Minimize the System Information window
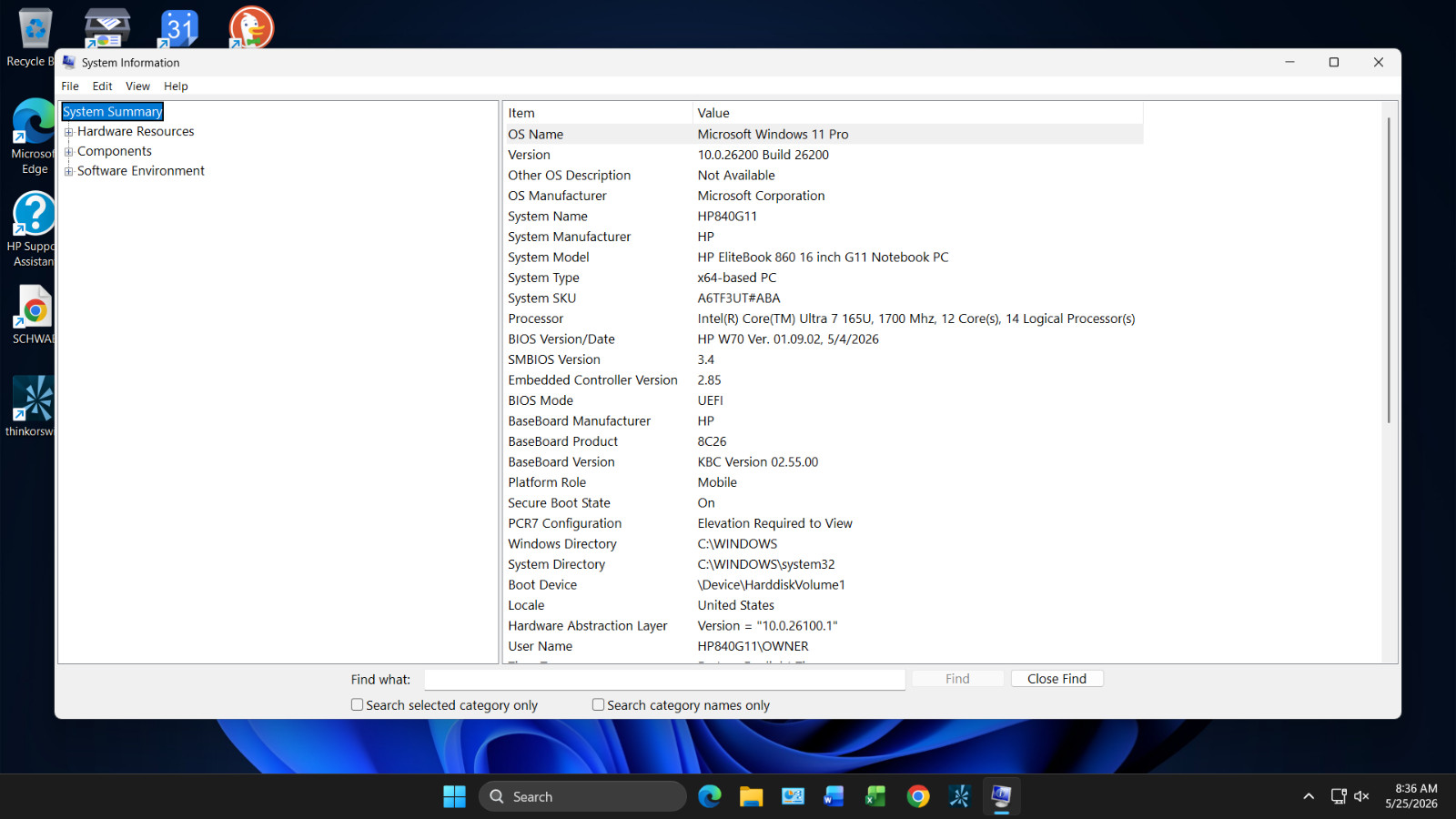Screen dimensions: 1456x819 pyautogui.click(x=1289, y=62)
